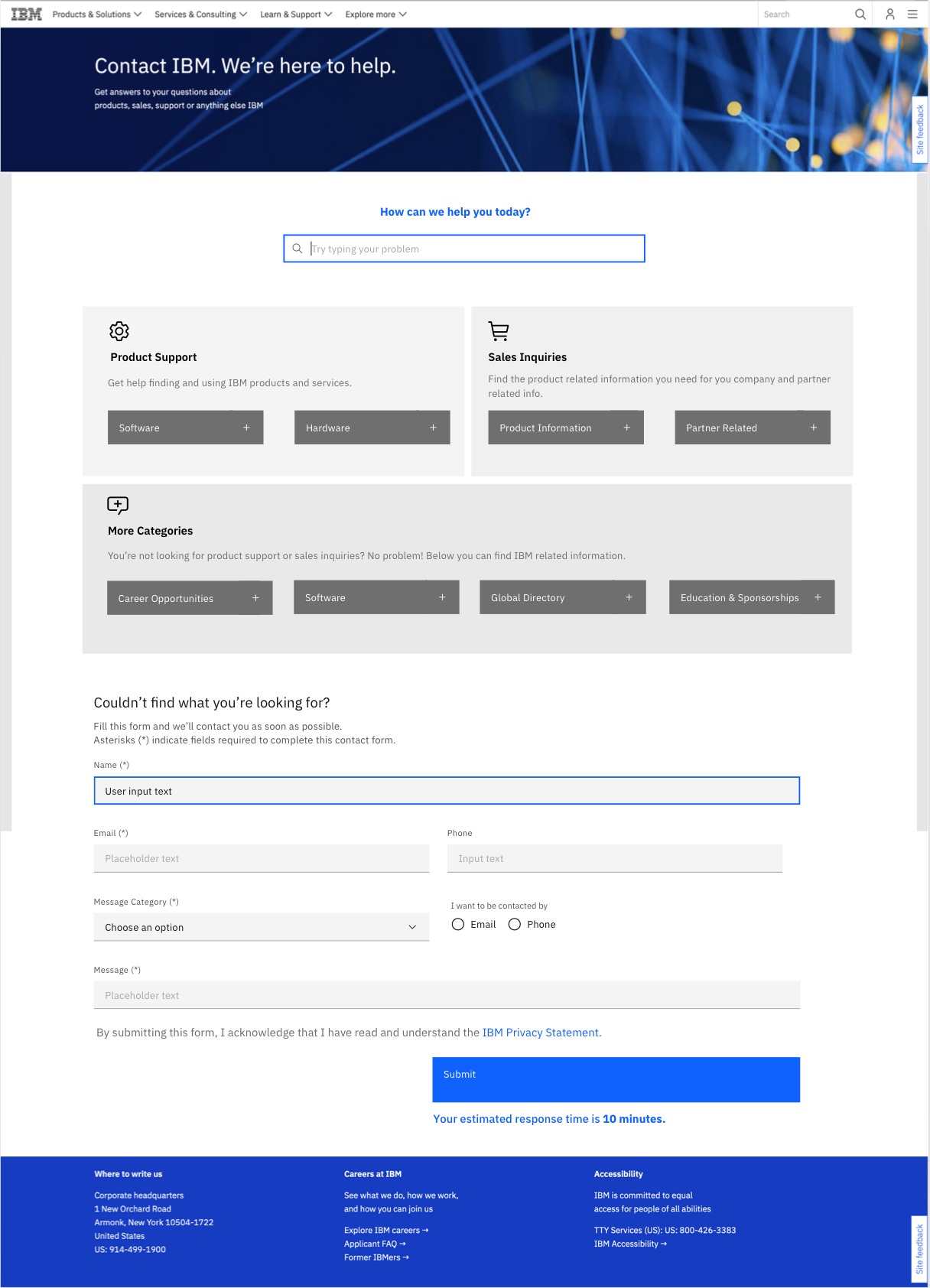Open the hamburger menu icon
This screenshot has width=930, height=1288.
pos(912,14)
